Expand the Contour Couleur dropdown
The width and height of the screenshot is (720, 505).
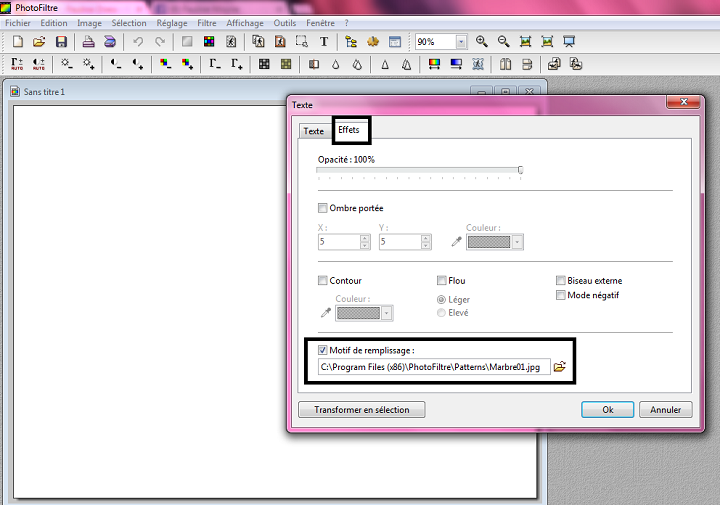[386, 313]
